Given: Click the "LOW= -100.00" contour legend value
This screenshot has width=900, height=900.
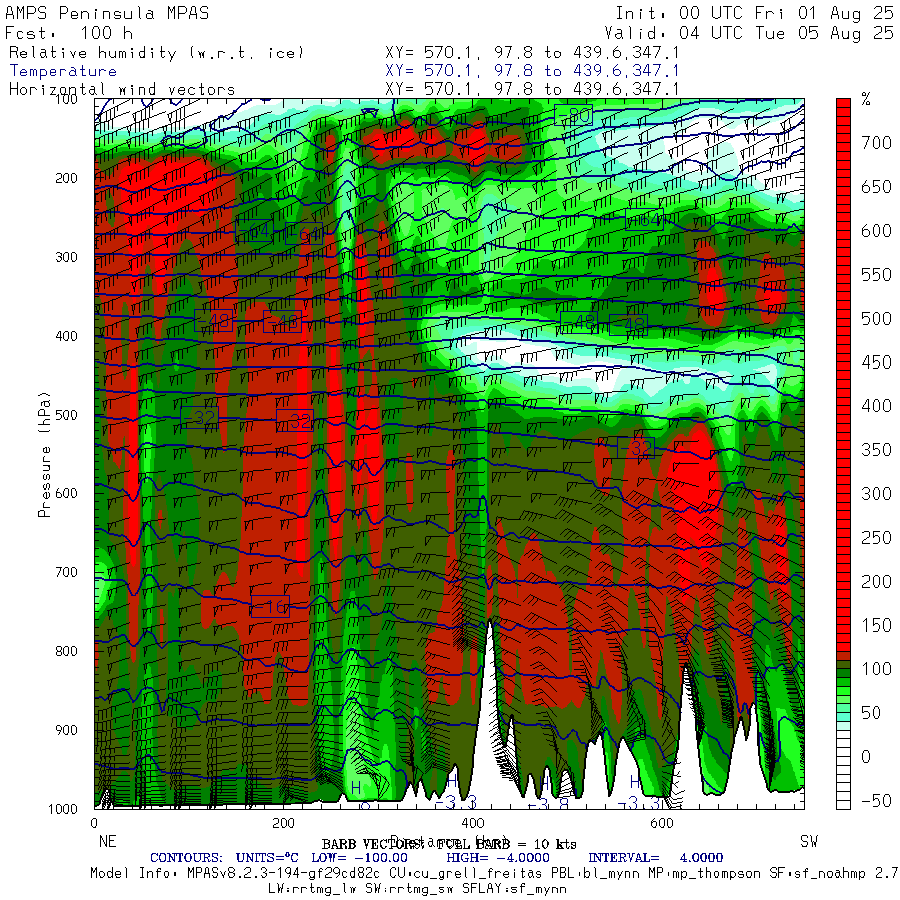Looking at the screenshot, I should pos(359,858).
